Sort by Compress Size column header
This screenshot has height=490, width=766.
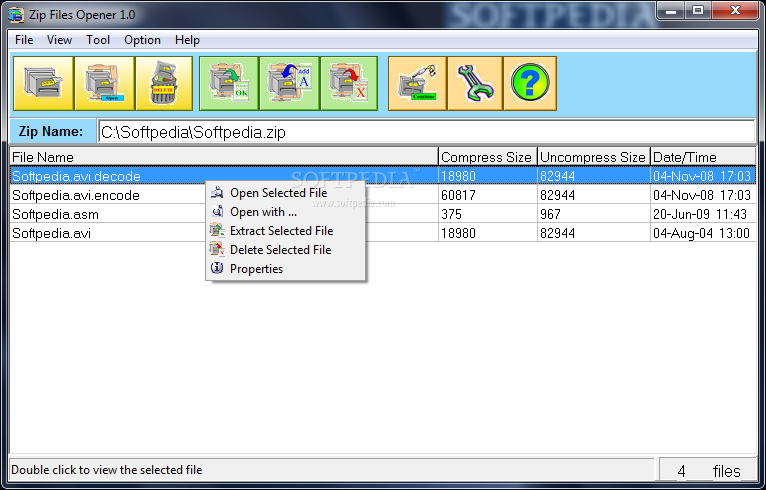click(x=488, y=157)
